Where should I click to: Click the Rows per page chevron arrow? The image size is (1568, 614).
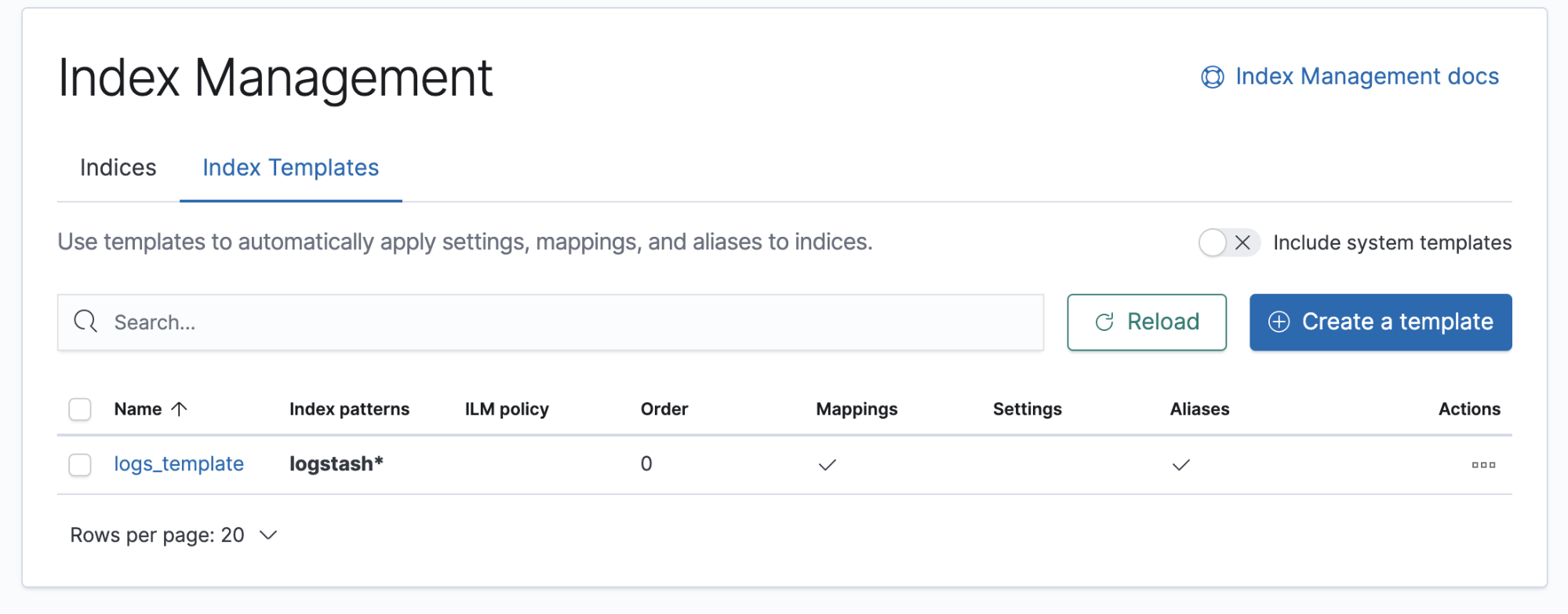tap(268, 536)
